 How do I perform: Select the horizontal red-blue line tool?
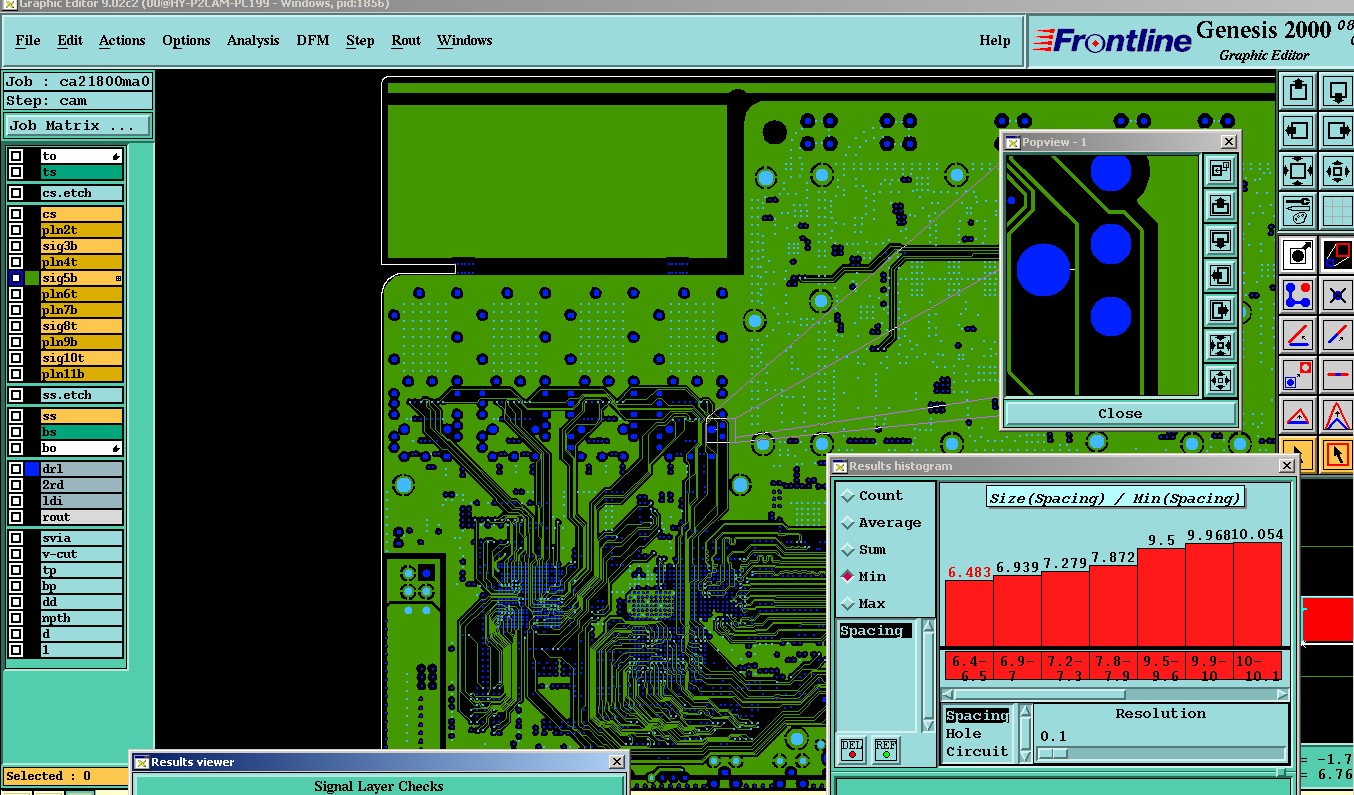[1338, 375]
